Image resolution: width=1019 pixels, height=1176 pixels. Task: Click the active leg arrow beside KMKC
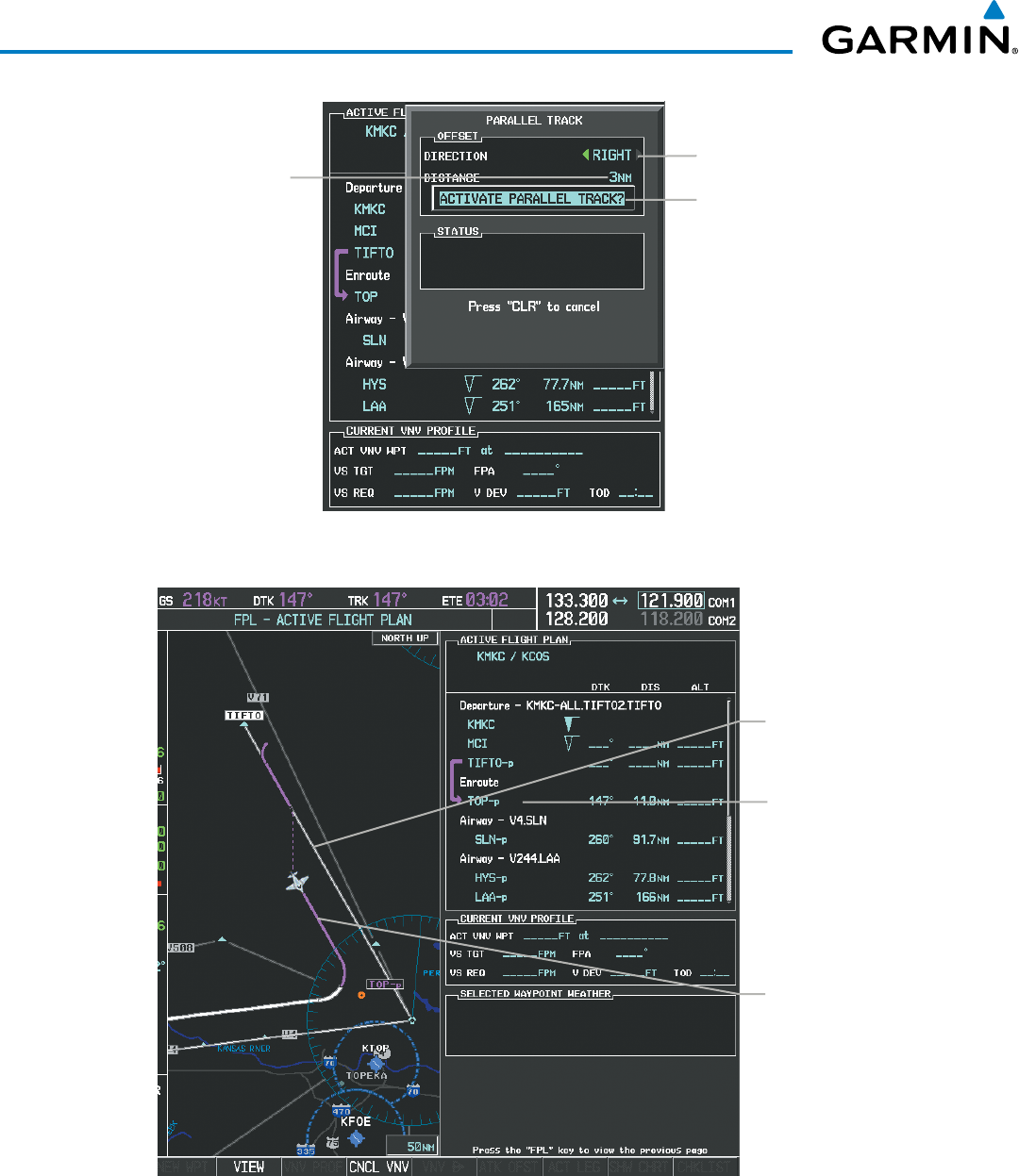click(570, 724)
